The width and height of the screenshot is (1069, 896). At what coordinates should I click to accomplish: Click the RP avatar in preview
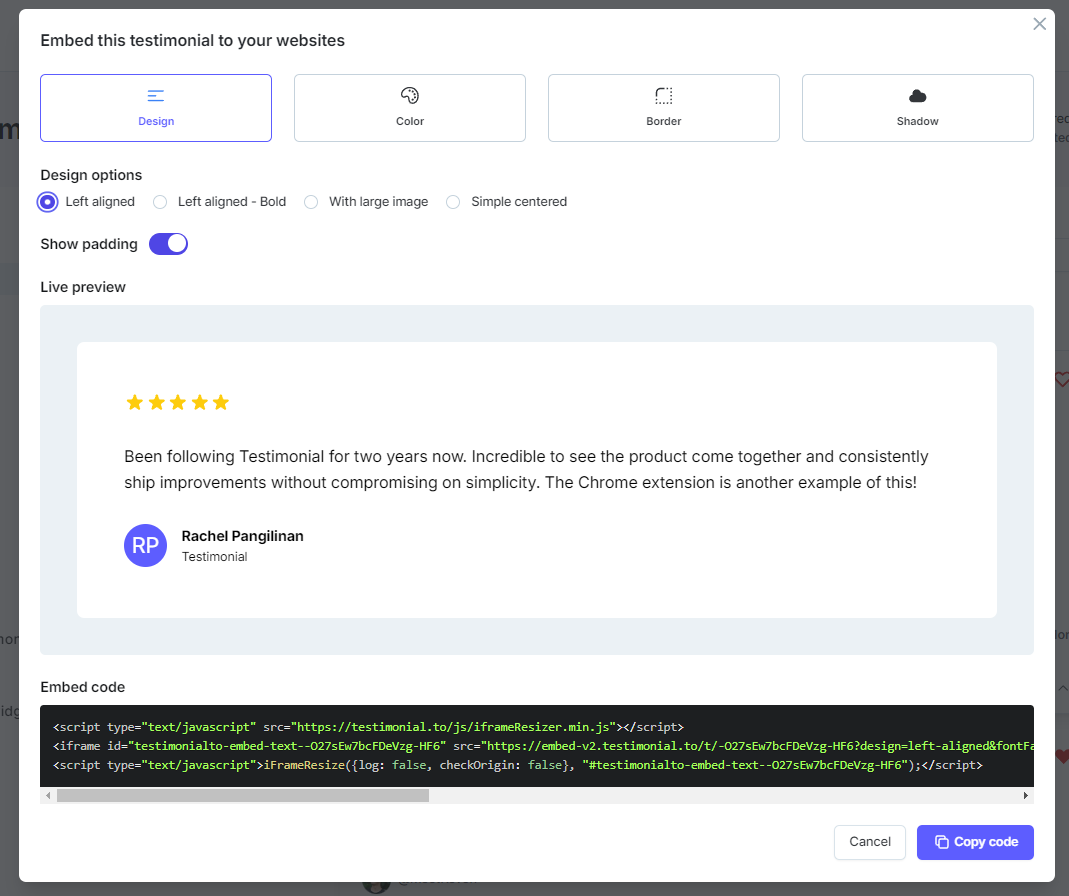tap(145, 546)
